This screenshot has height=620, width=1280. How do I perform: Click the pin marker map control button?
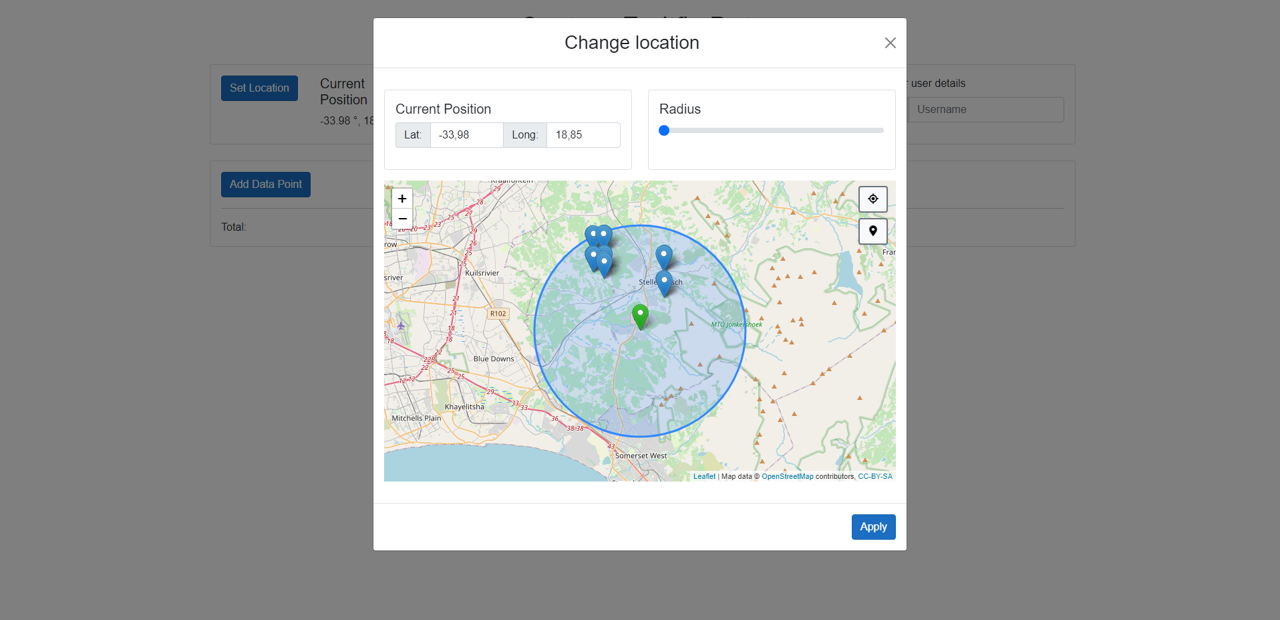tap(873, 231)
